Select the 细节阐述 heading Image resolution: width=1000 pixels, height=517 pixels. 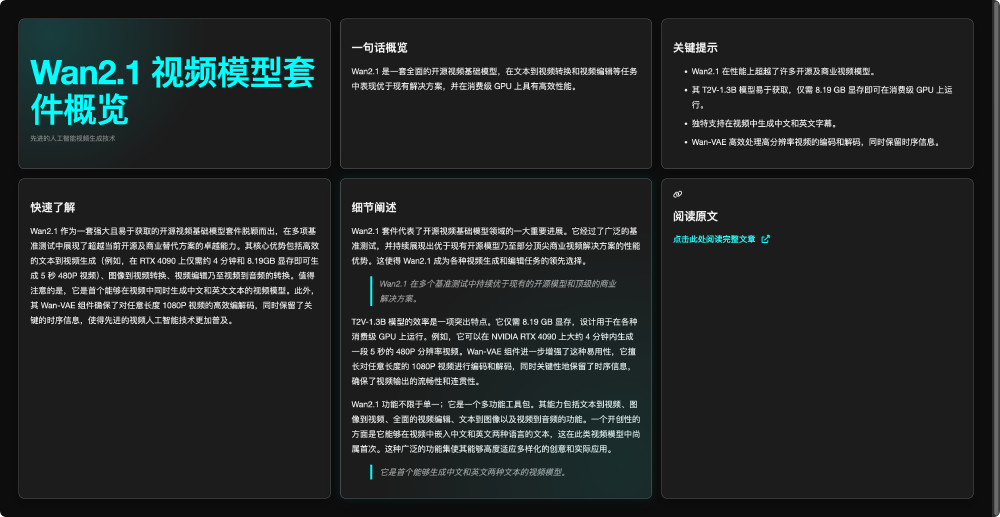[374, 208]
